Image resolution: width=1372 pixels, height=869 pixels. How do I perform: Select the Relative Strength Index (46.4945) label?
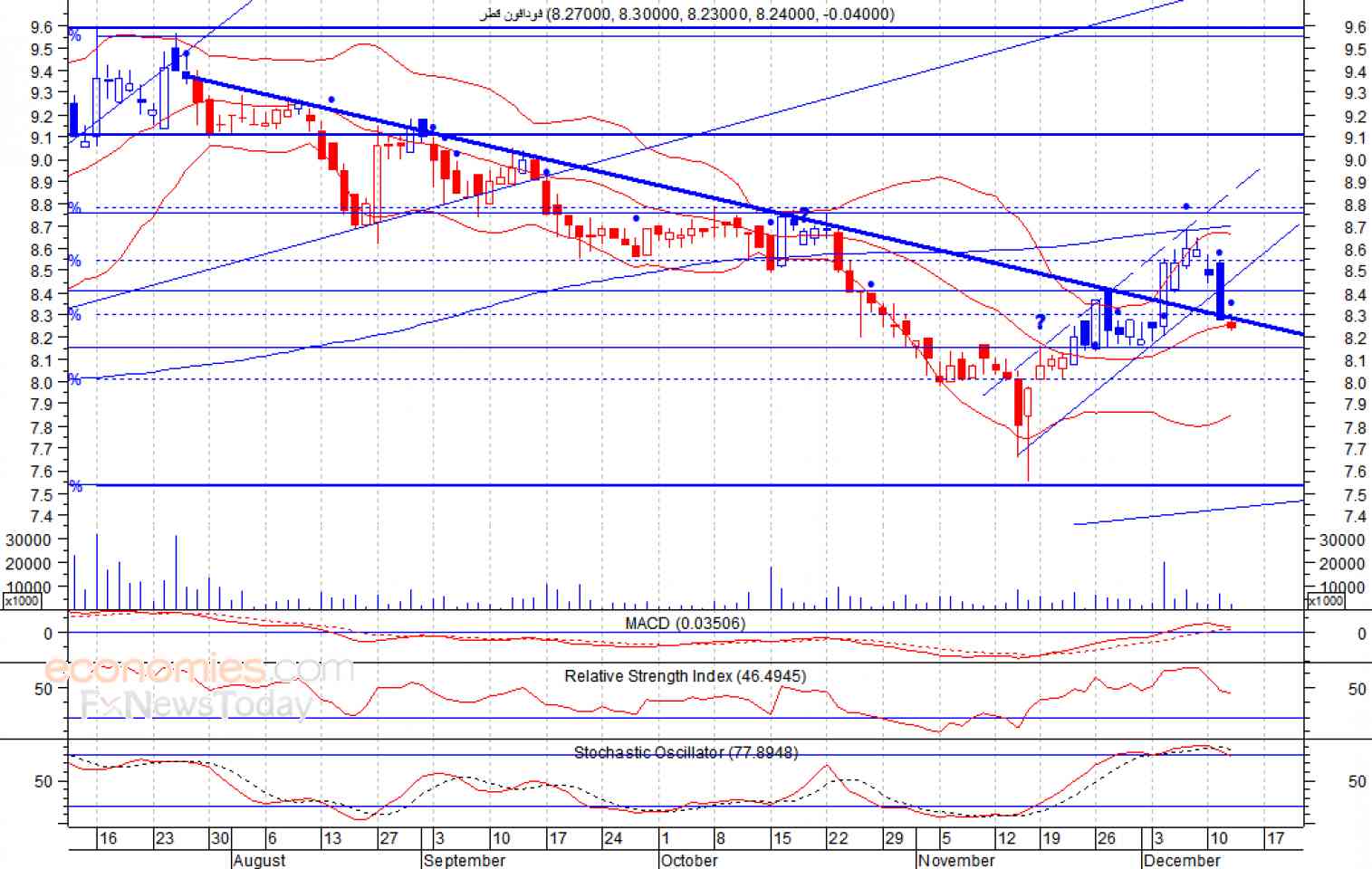tap(685, 676)
